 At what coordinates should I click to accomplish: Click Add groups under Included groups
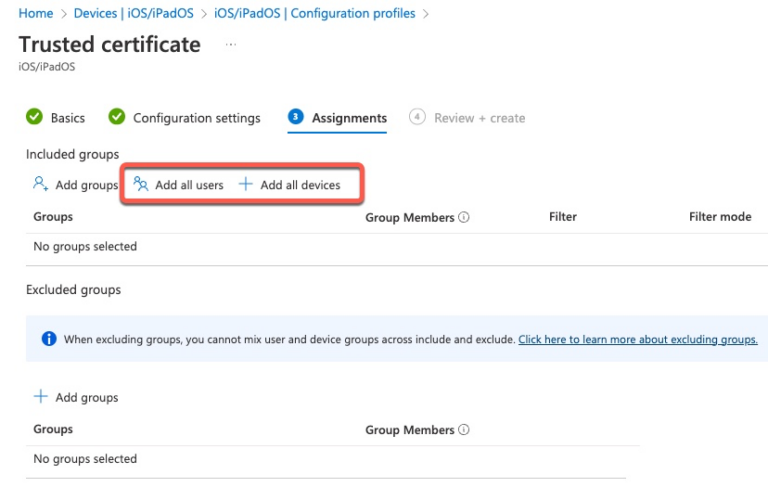coord(76,185)
